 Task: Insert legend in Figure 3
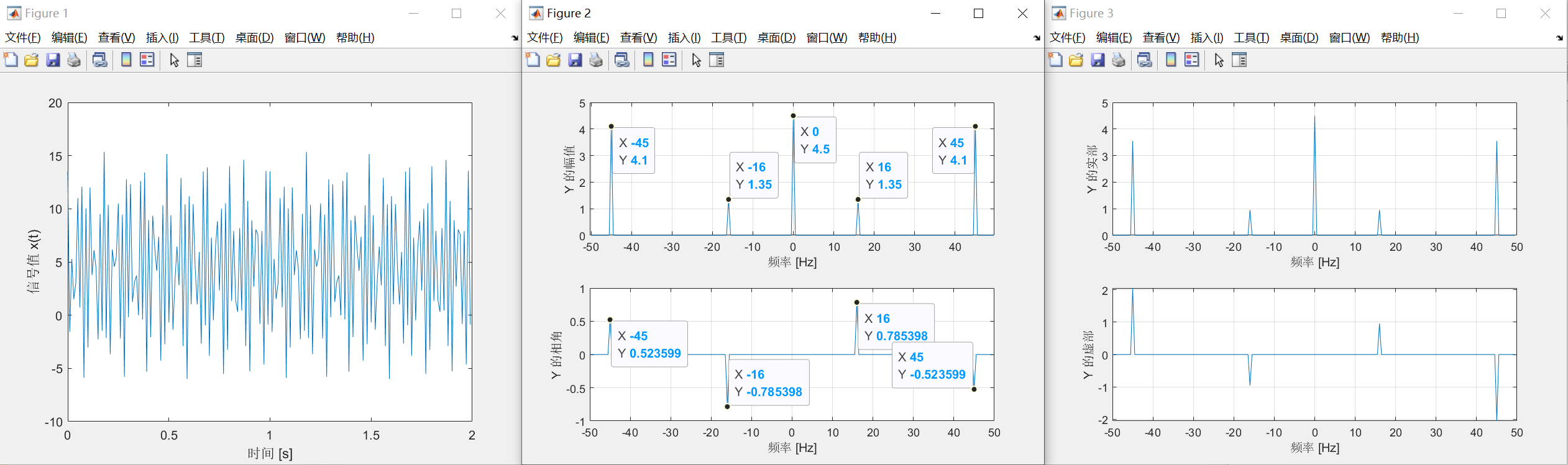1192,60
